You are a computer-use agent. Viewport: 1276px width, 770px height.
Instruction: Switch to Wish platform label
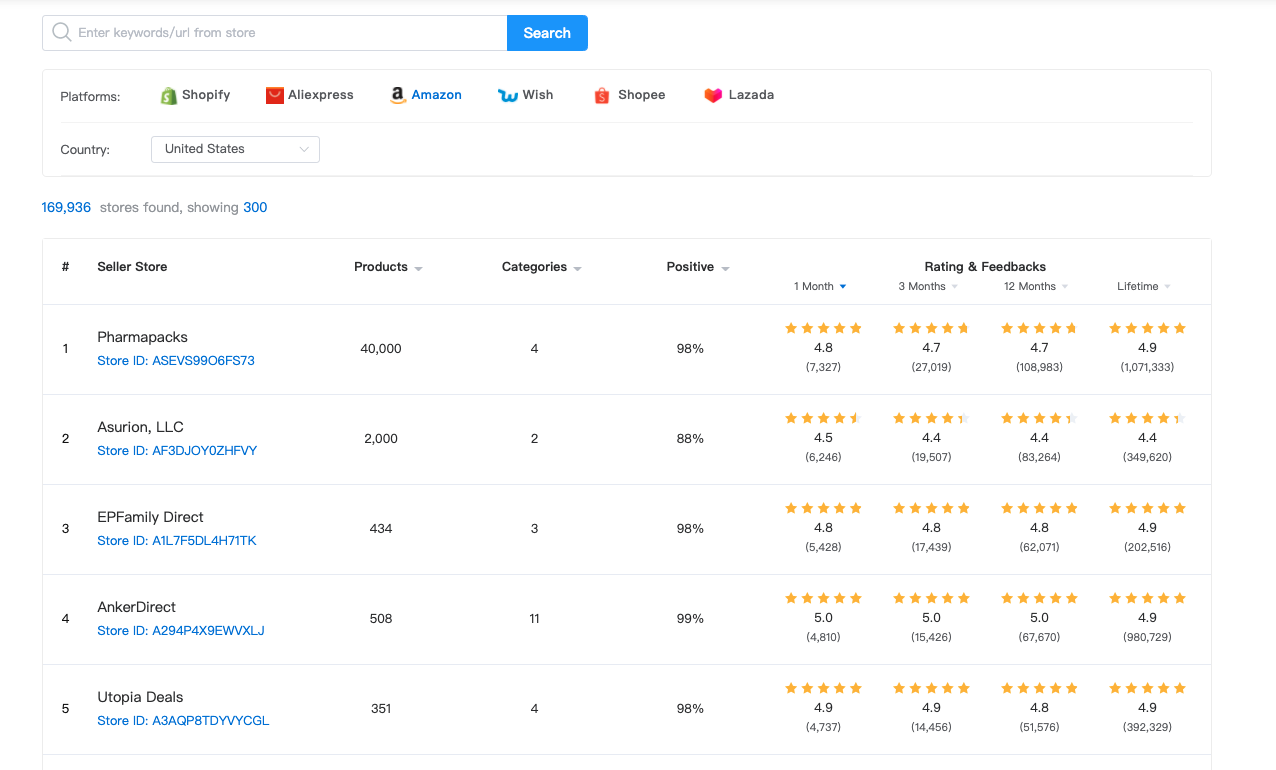tap(538, 95)
